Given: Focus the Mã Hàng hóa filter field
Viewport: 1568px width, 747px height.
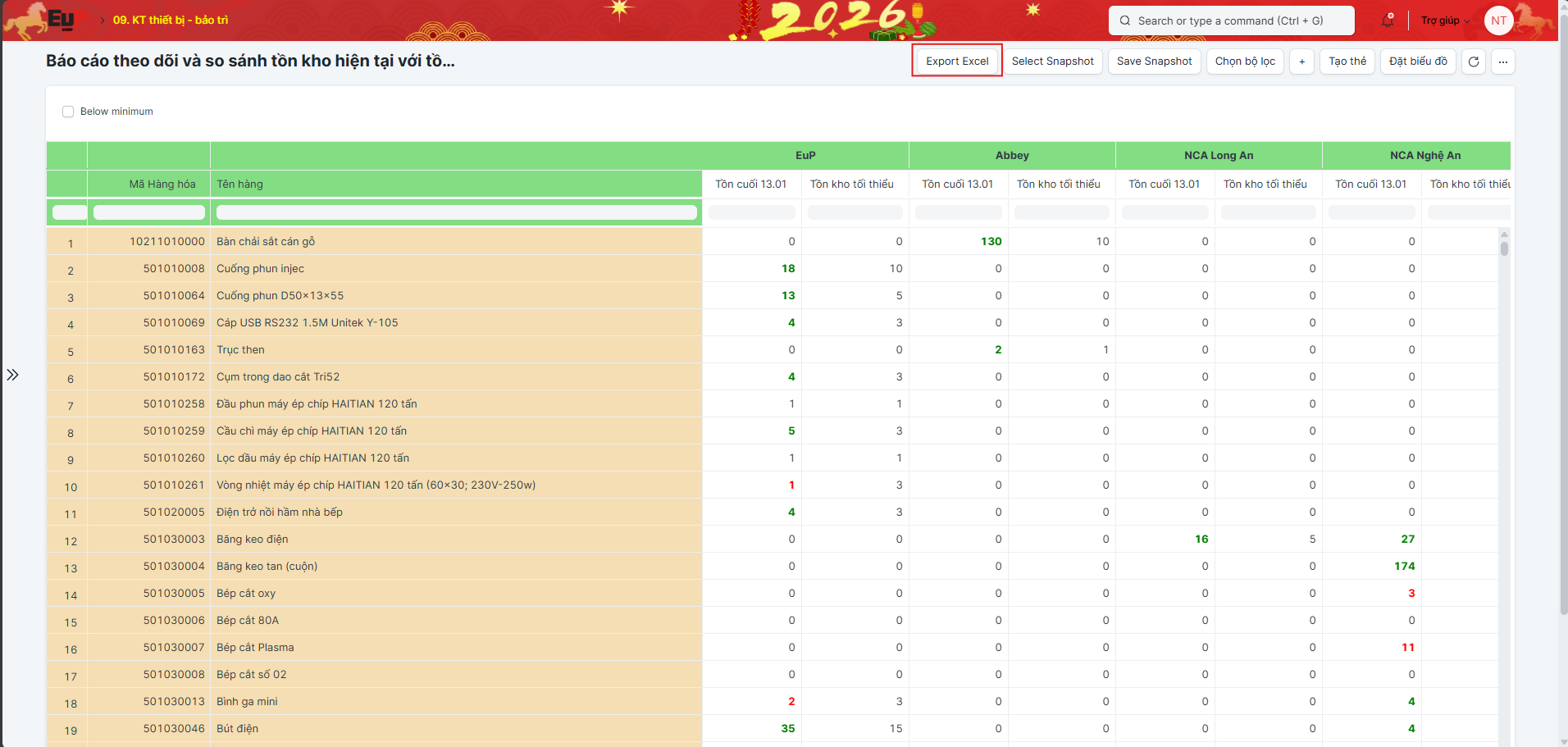Looking at the screenshot, I should 149,212.
